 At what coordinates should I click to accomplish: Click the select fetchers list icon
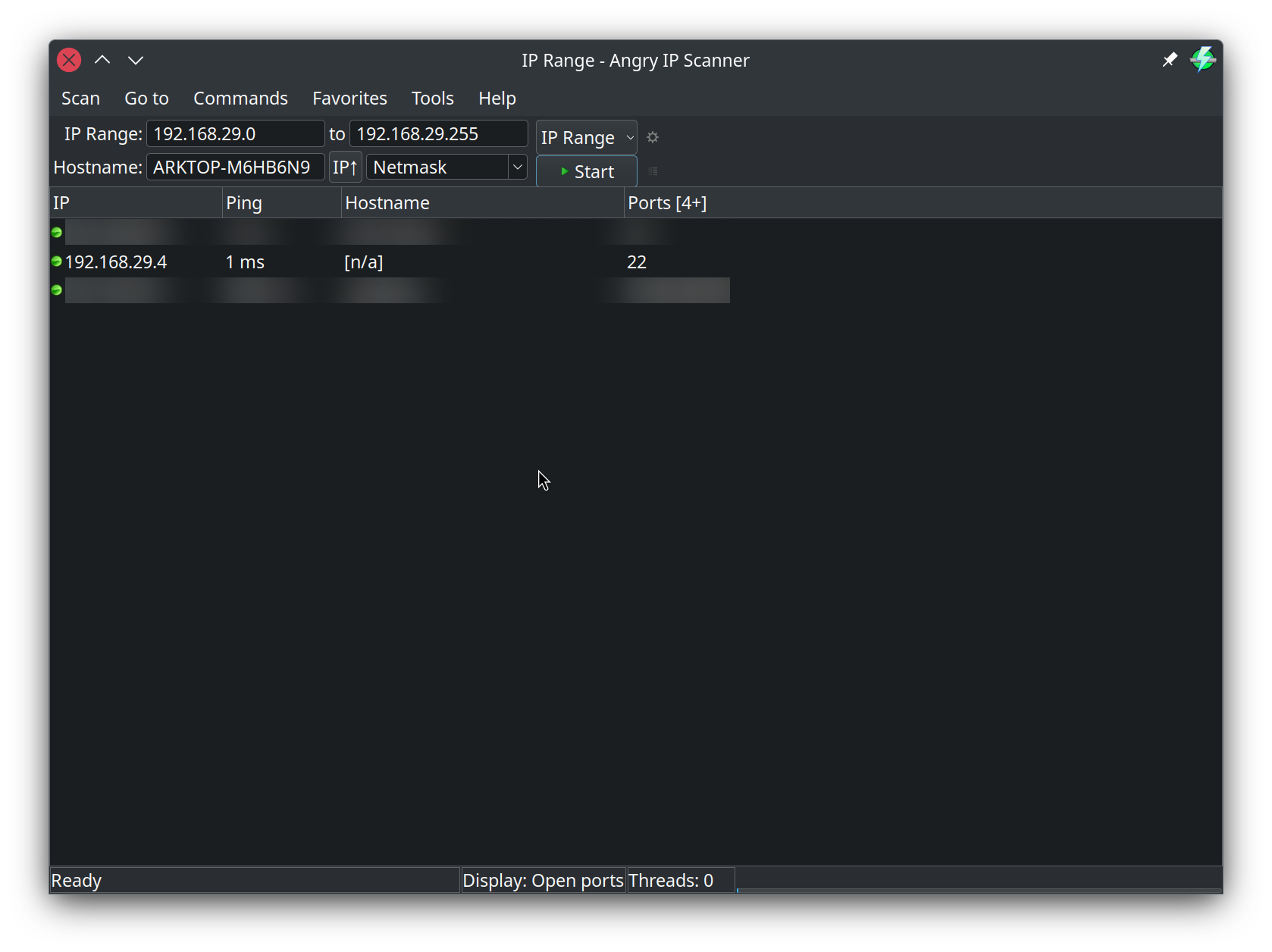pos(653,171)
